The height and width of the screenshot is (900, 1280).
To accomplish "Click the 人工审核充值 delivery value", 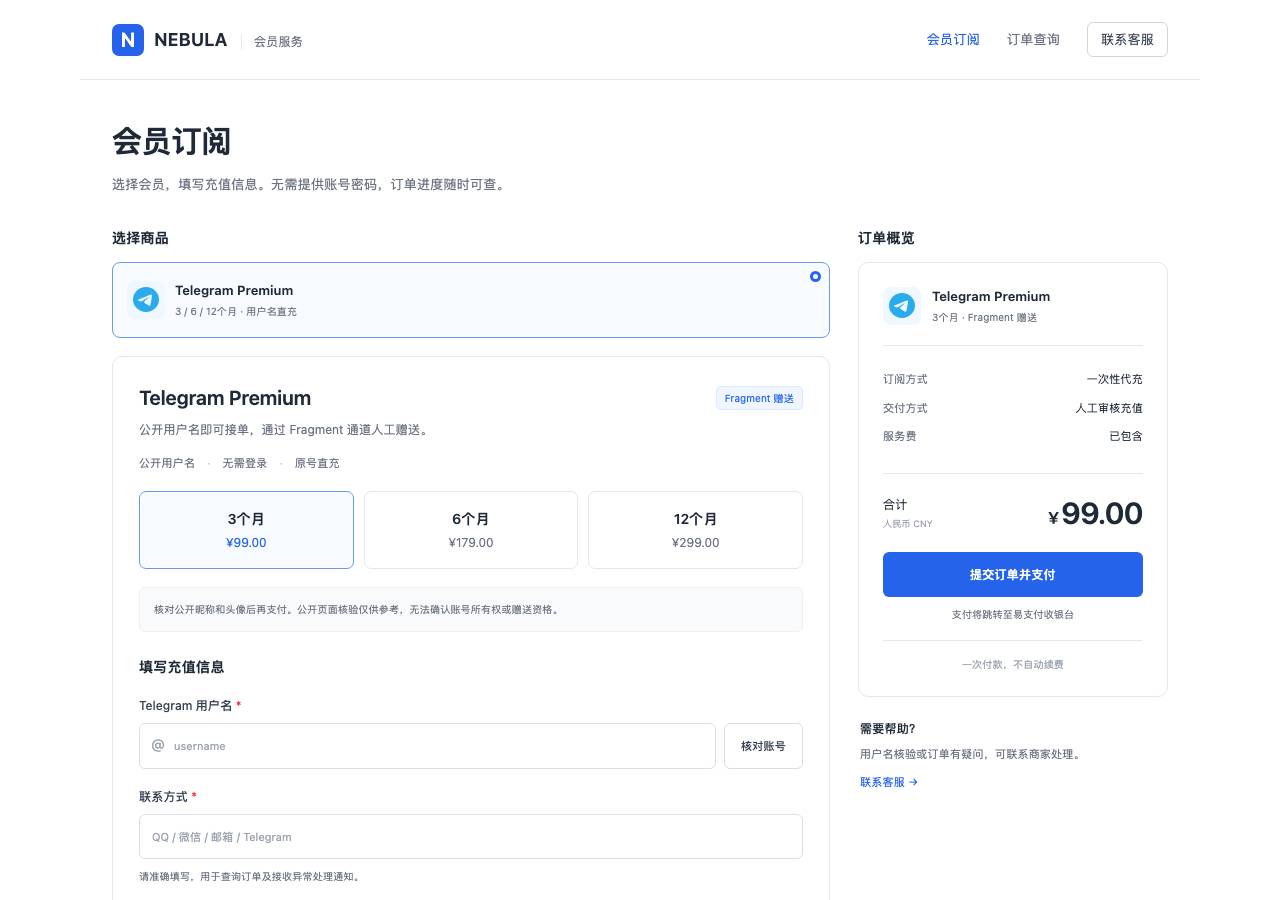I will pos(1109,408).
